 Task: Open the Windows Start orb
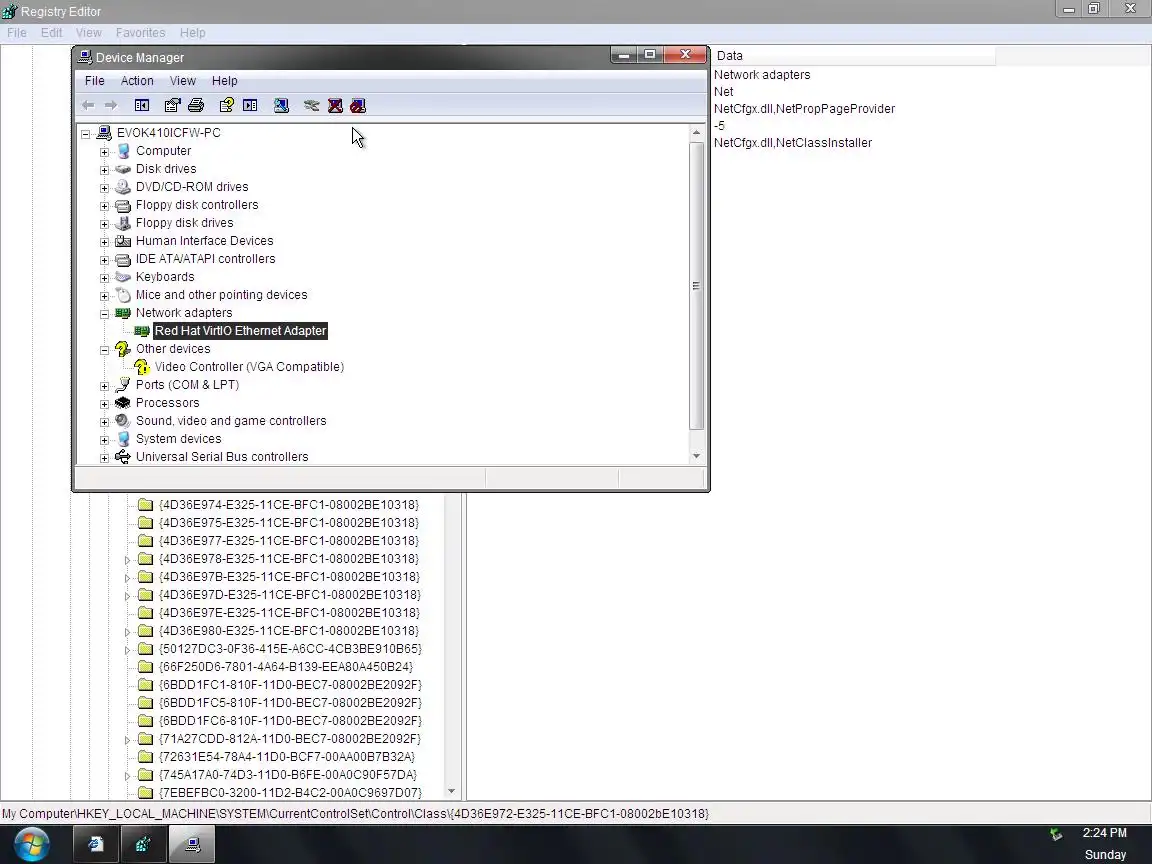(30, 843)
